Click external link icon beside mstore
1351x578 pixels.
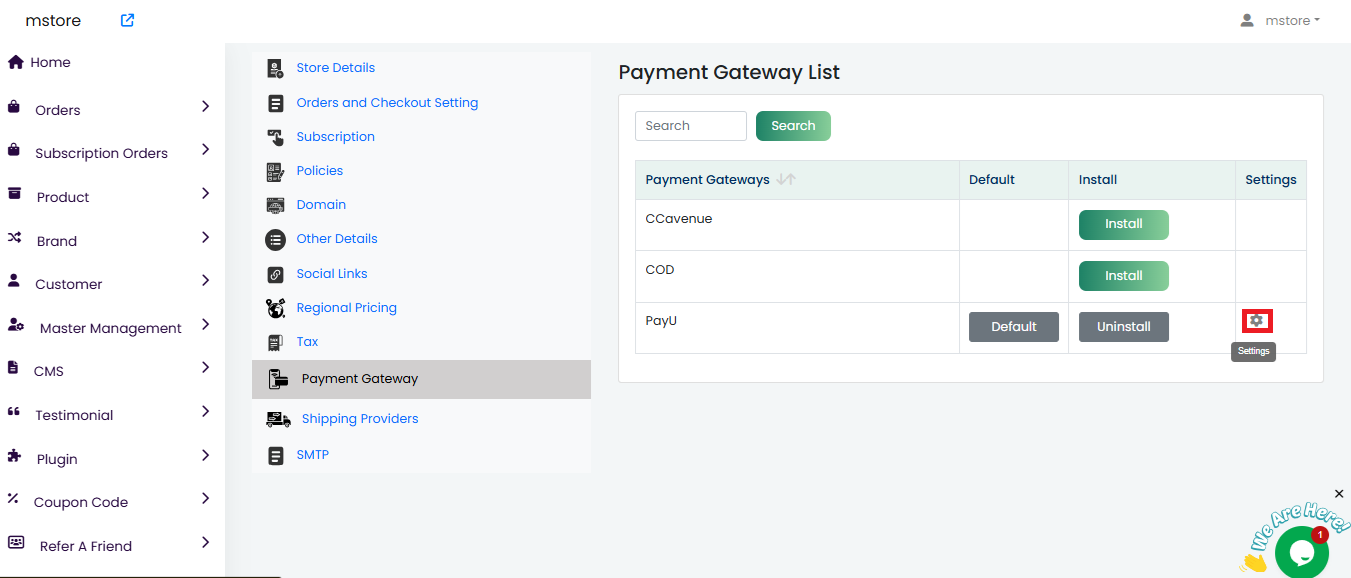pyautogui.click(x=127, y=20)
